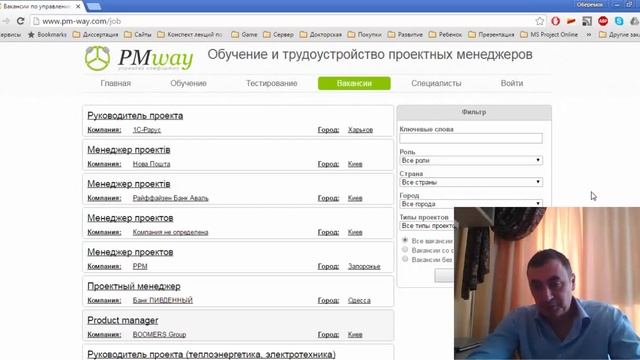Select the Все вакансии radio button
The image size is (640, 360).
coord(405,240)
